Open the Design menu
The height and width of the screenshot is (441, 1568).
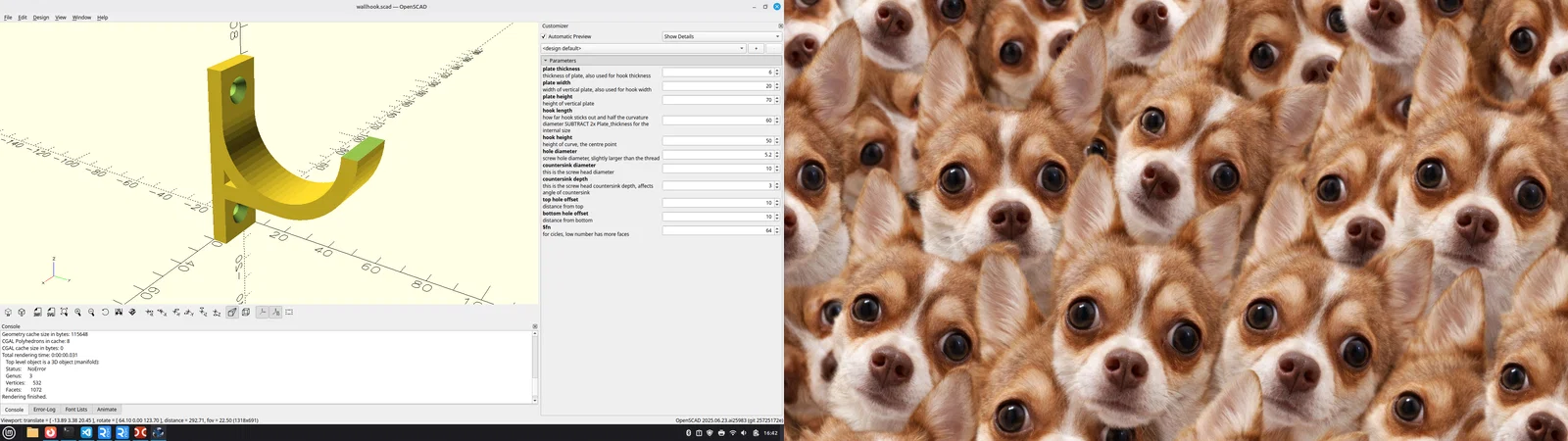coord(41,18)
